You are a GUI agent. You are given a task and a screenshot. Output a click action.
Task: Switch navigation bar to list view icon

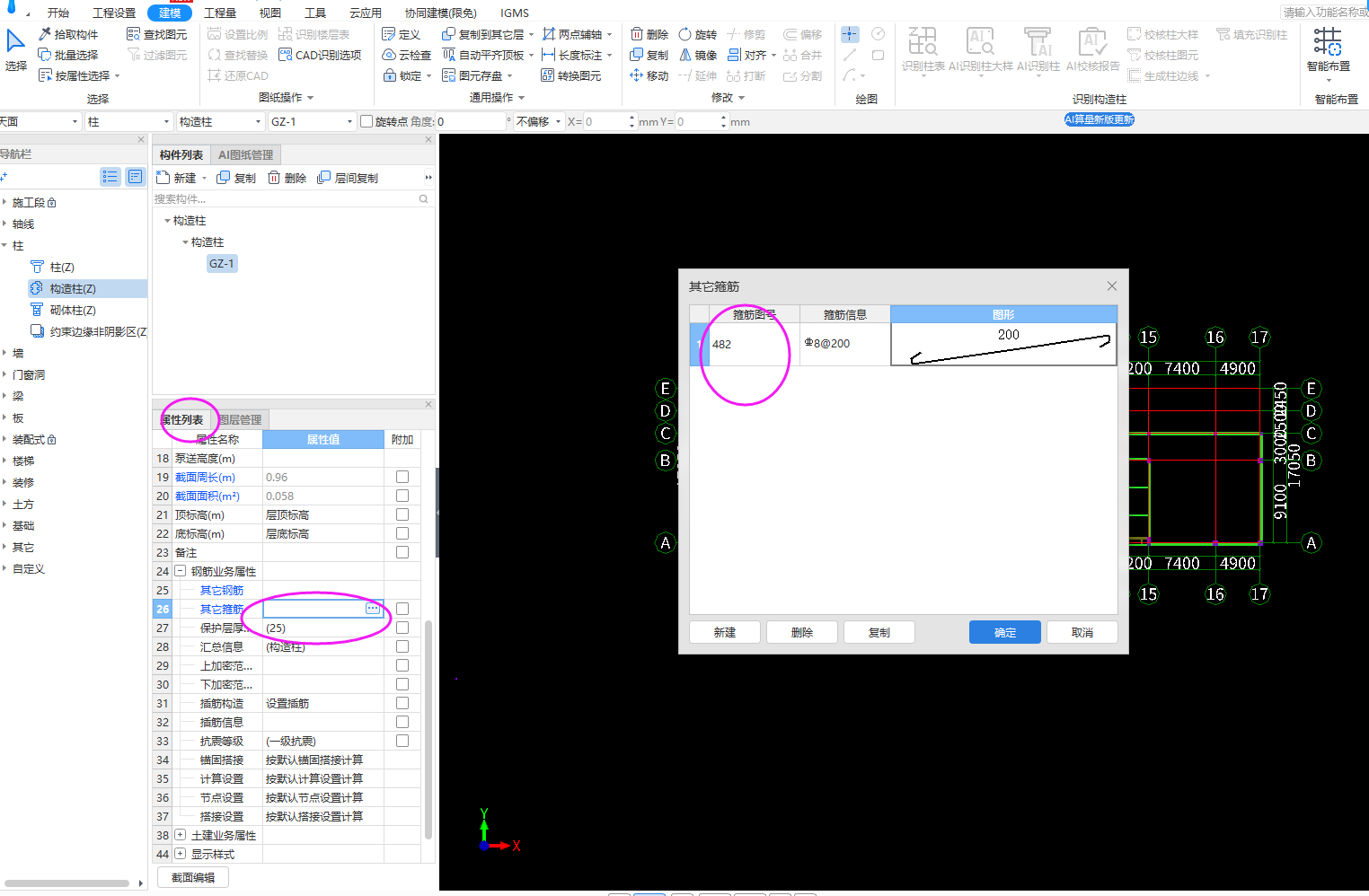click(110, 177)
